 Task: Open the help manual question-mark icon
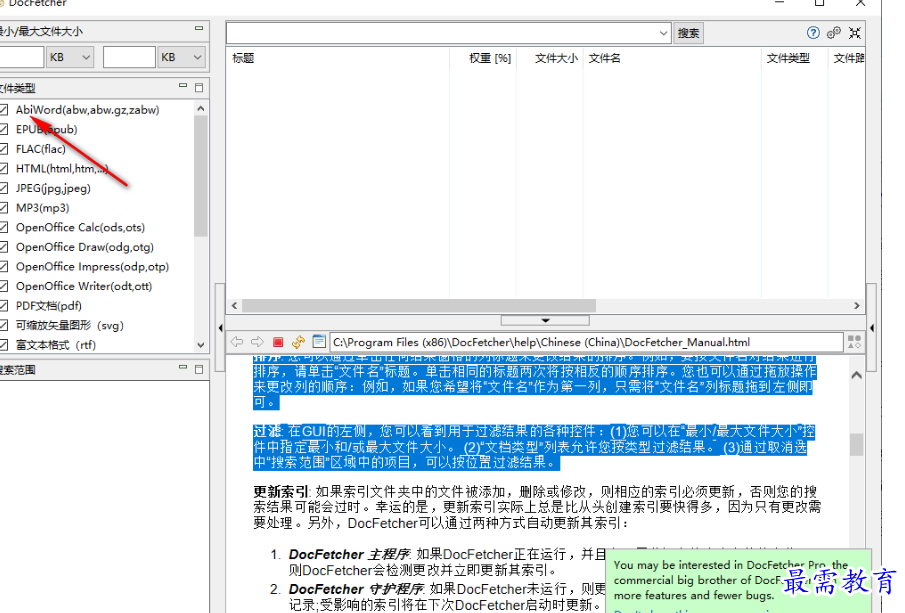point(813,33)
